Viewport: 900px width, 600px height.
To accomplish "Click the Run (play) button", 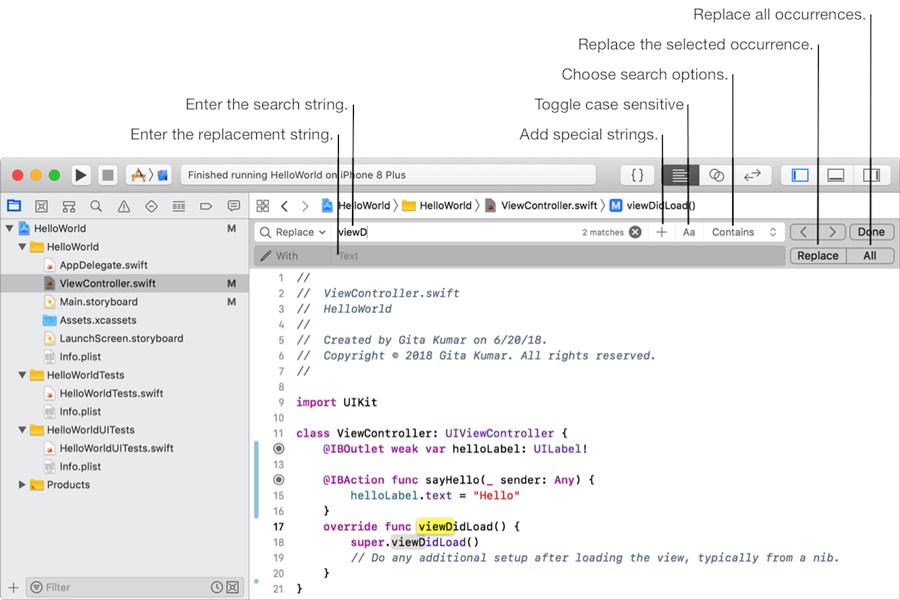I will pyautogui.click(x=81, y=175).
